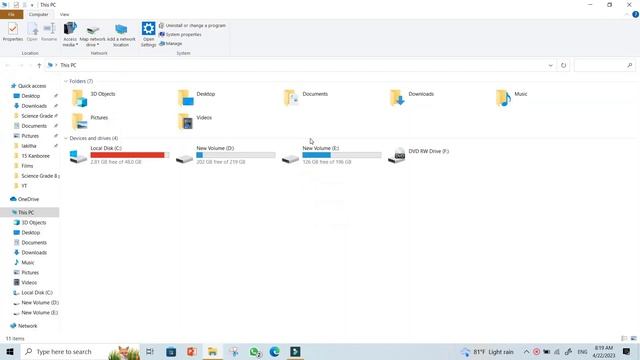Select the Music folder in main pane

[511, 98]
